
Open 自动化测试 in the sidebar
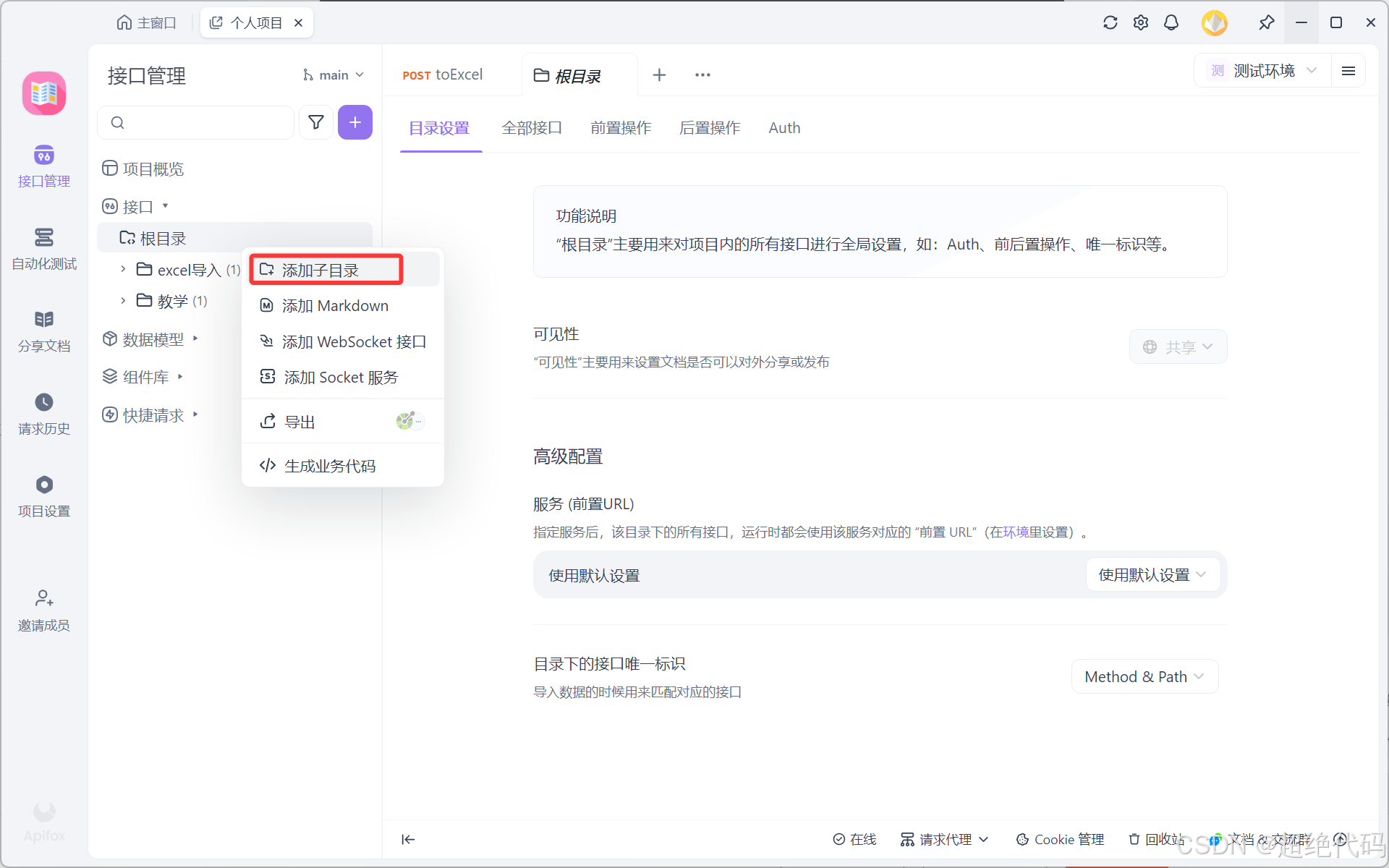(43, 248)
